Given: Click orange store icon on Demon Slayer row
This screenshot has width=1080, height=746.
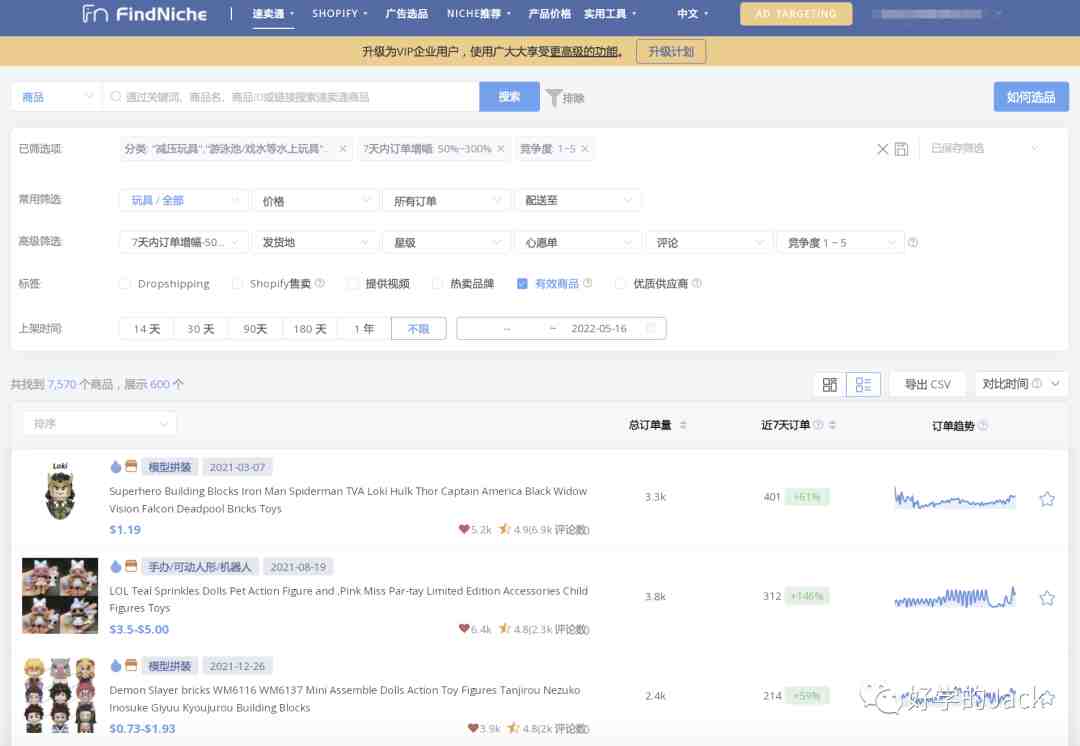Looking at the screenshot, I should [131, 665].
